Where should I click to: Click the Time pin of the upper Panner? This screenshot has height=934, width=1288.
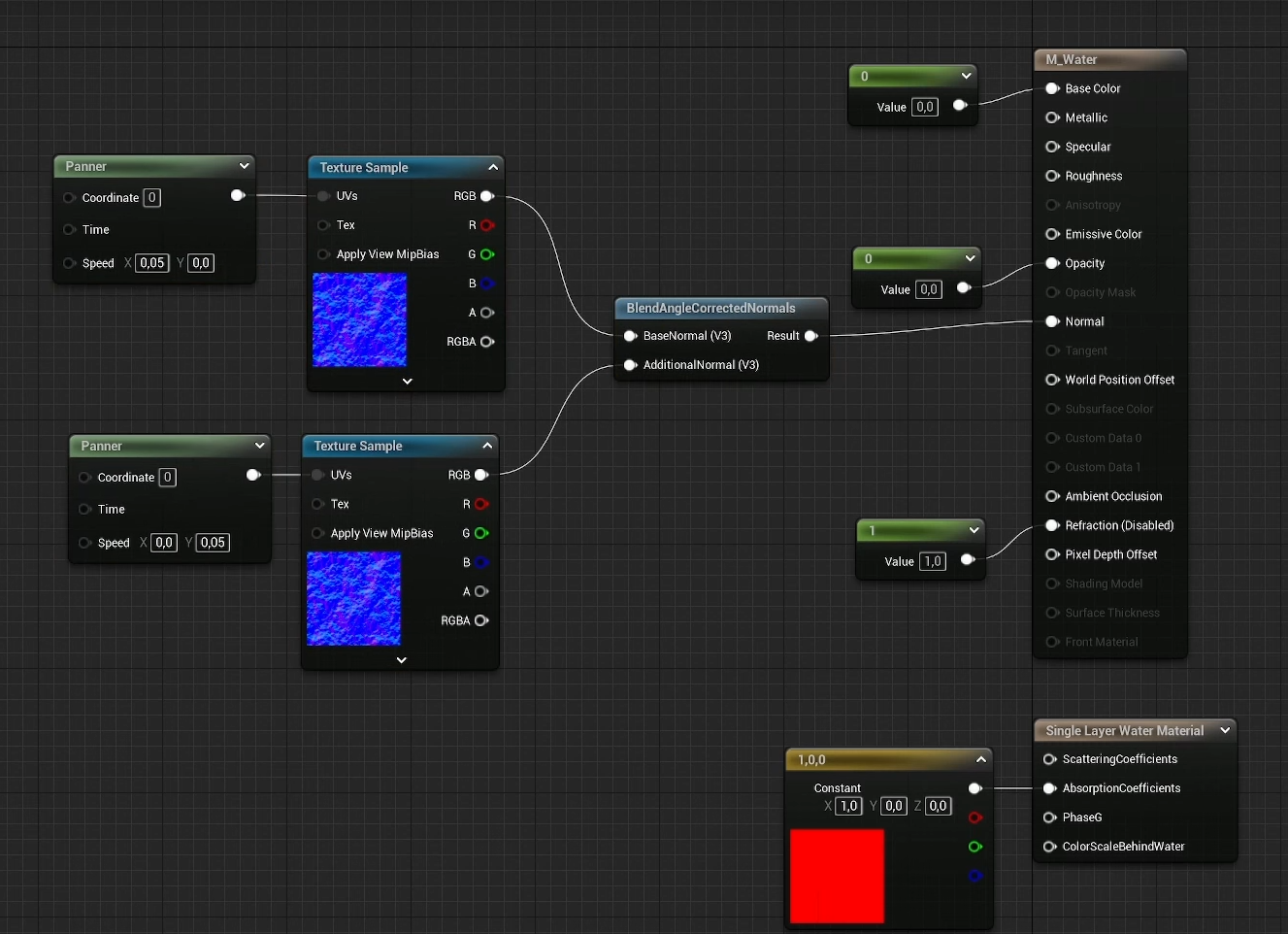(x=70, y=230)
